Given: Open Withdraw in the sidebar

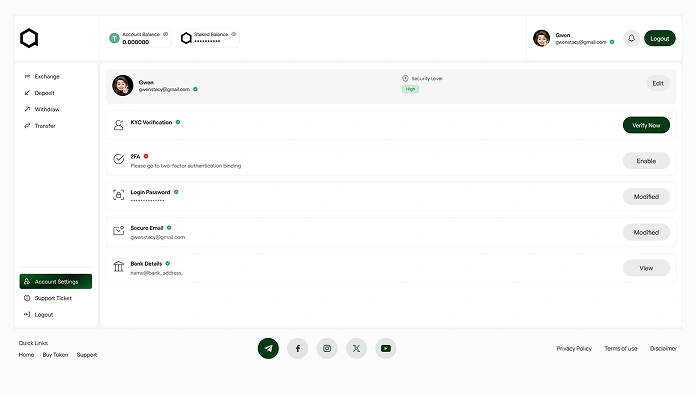Looking at the screenshot, I should (47, 110).
